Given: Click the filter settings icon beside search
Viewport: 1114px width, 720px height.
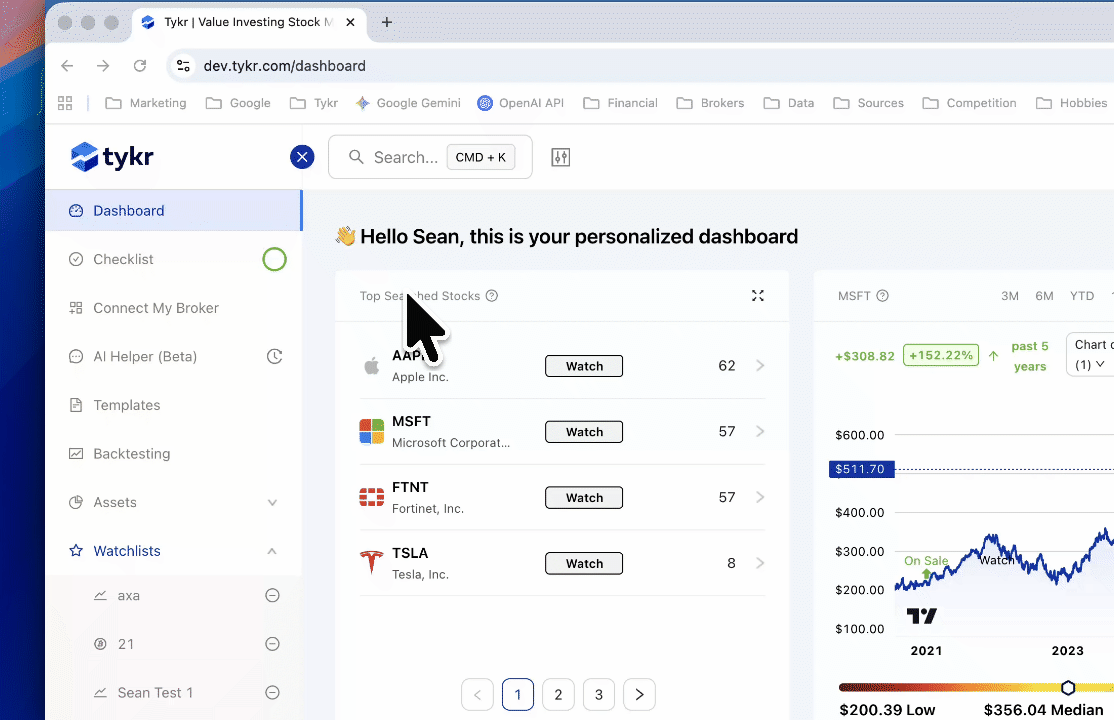Looking at the screenshot, I should [561, 157].
